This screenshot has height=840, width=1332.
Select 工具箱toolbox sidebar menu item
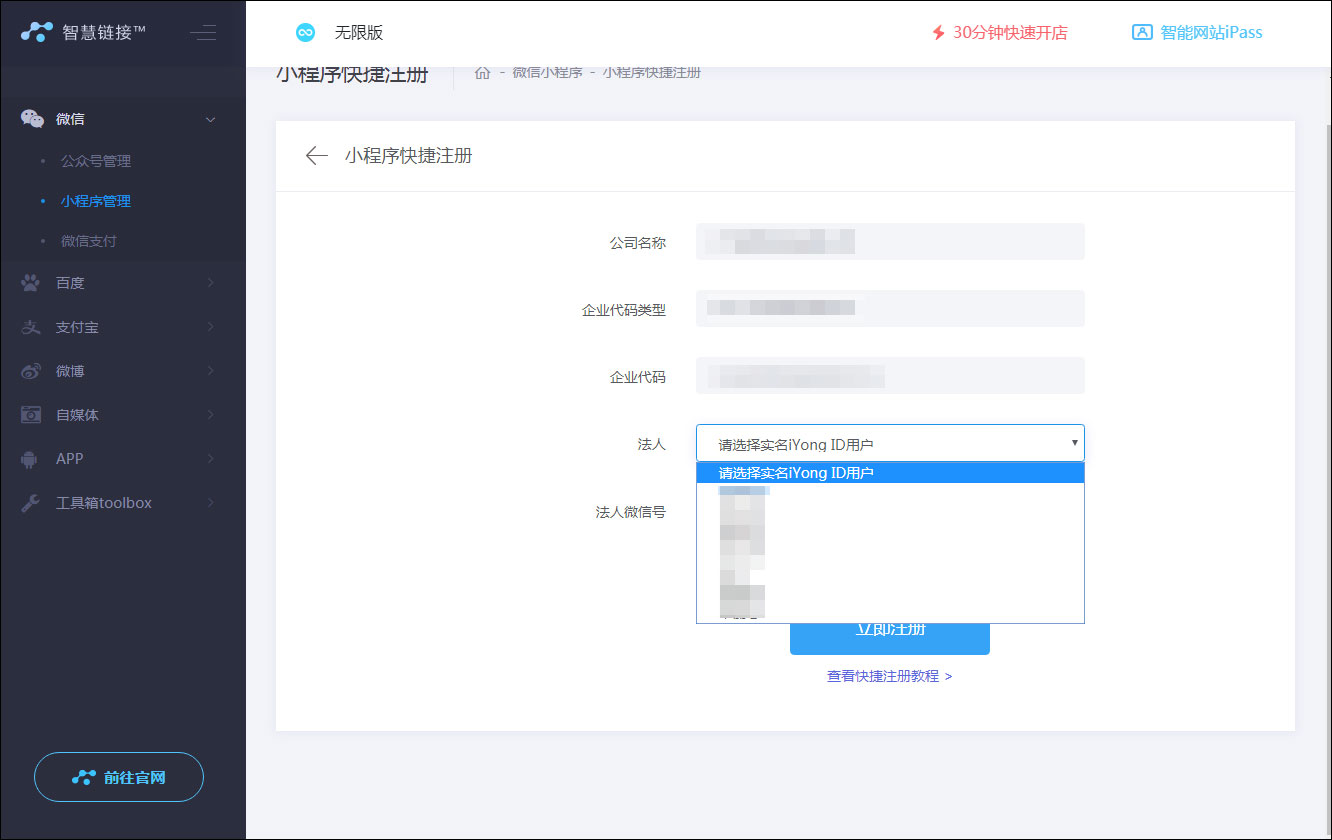(x=122, y=502)
